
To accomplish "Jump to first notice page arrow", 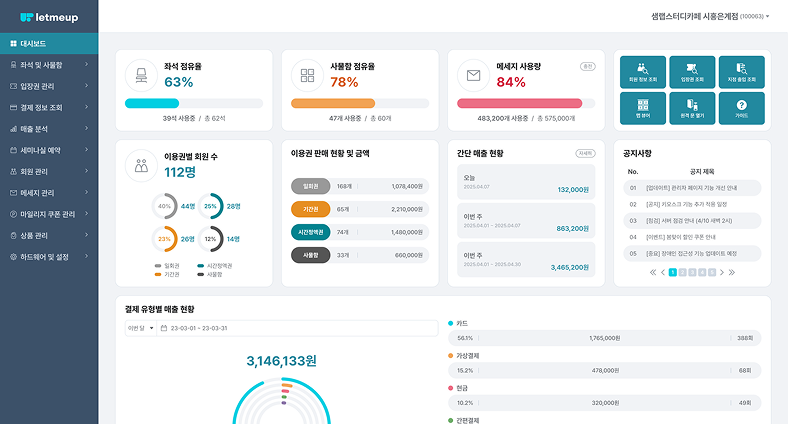I will click(x=653, y=272).
